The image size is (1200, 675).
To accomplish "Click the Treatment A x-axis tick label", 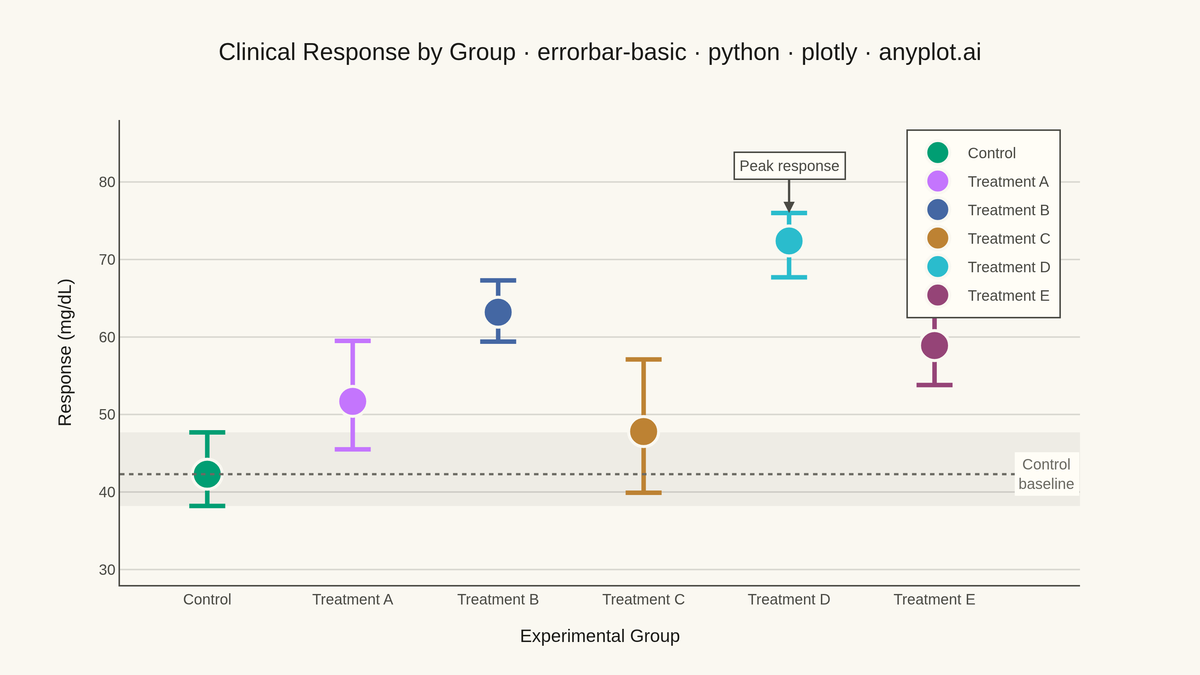I will 353,599.
